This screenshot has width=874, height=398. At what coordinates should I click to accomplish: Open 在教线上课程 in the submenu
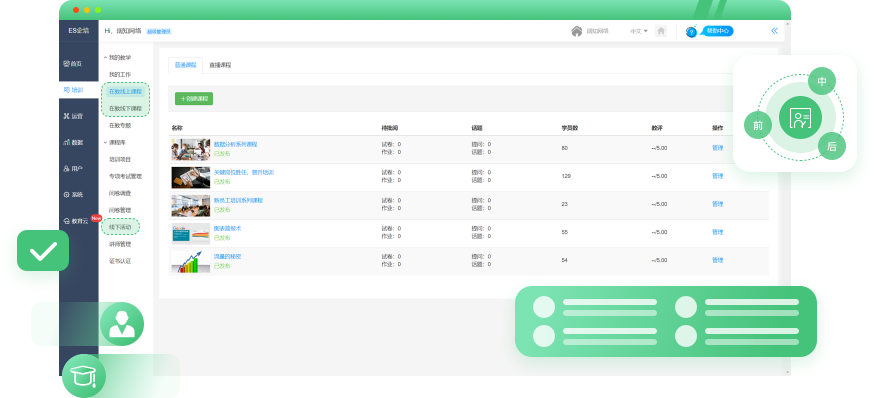(125, 91)
